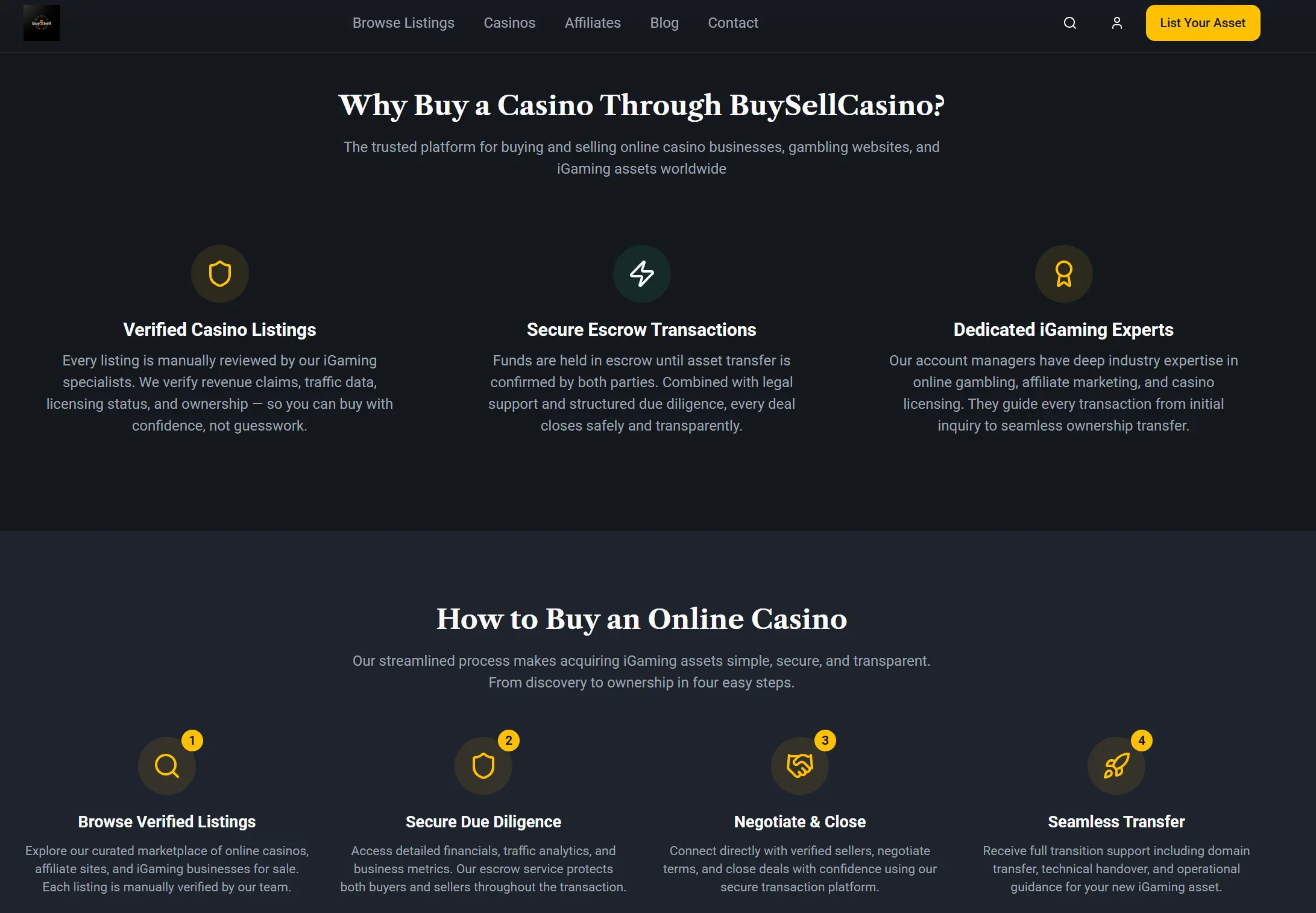Click step badge number 4
The width and height of the screenshot is (1316, 913).
point(1142,741)
